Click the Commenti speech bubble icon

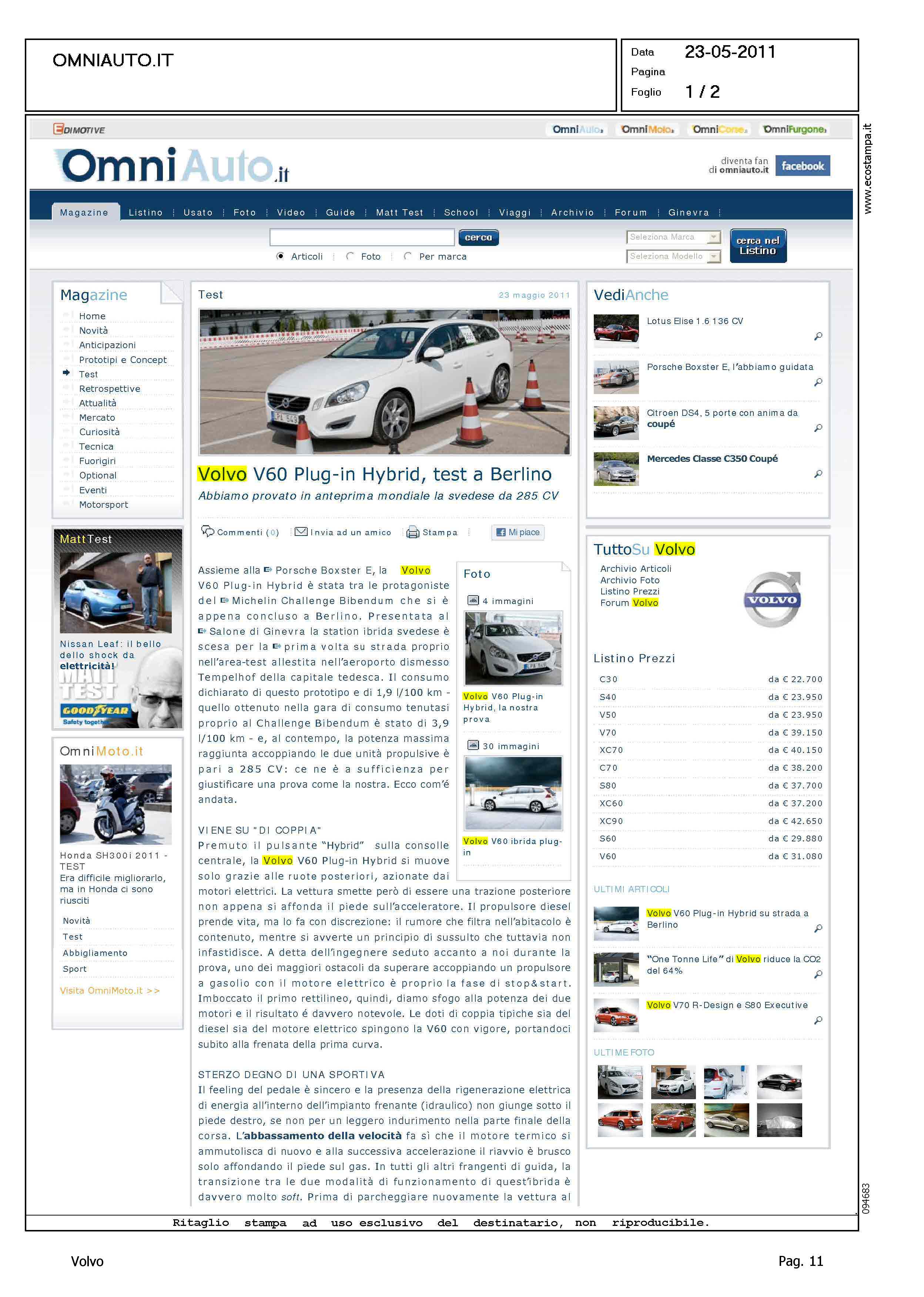[208, 531]
